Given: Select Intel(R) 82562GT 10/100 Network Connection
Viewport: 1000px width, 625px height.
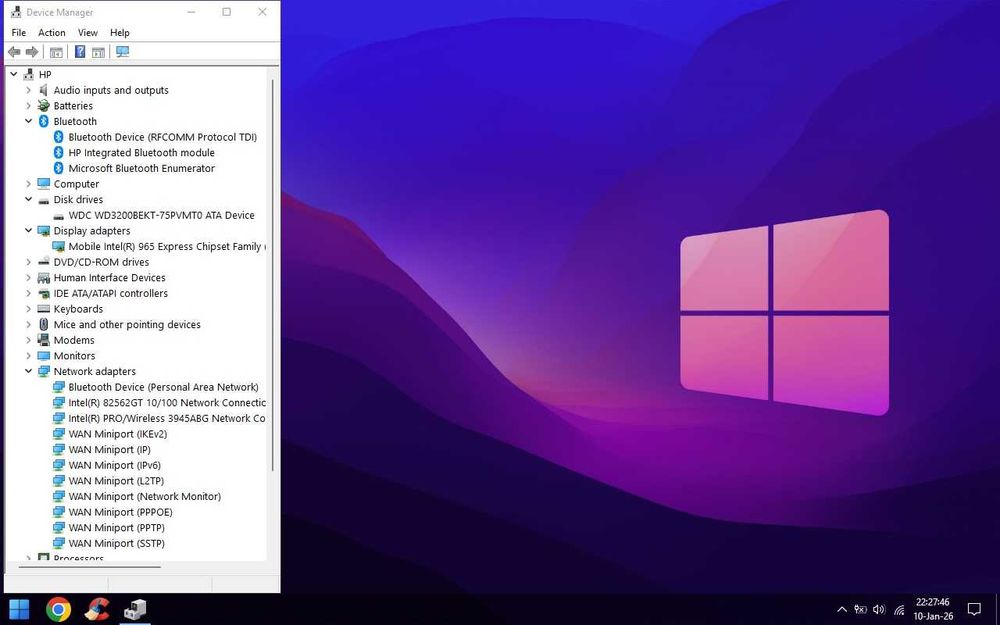Looking at the screenshot, I should point(167,402).
